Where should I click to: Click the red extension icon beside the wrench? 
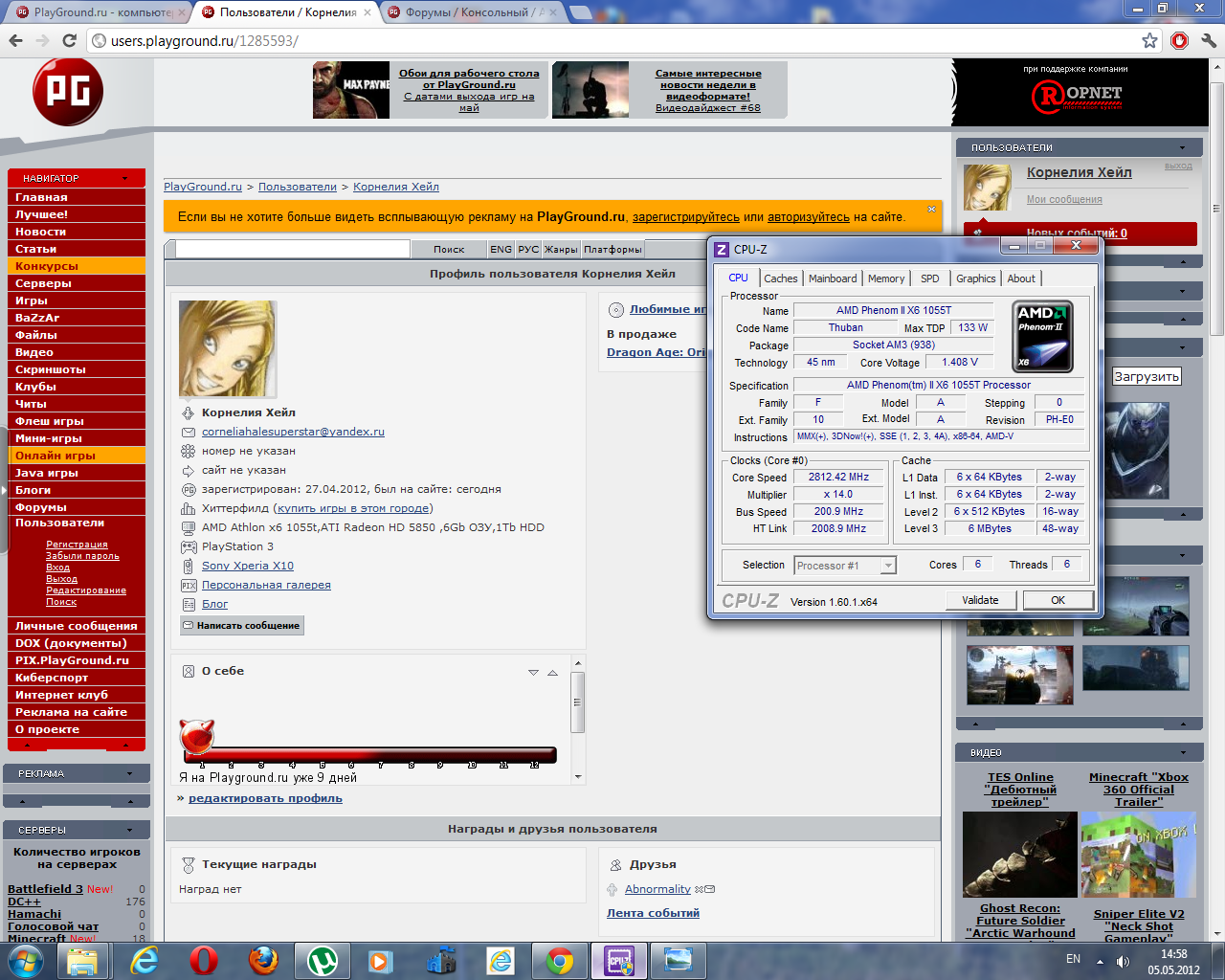click(x=1179, y=40)
